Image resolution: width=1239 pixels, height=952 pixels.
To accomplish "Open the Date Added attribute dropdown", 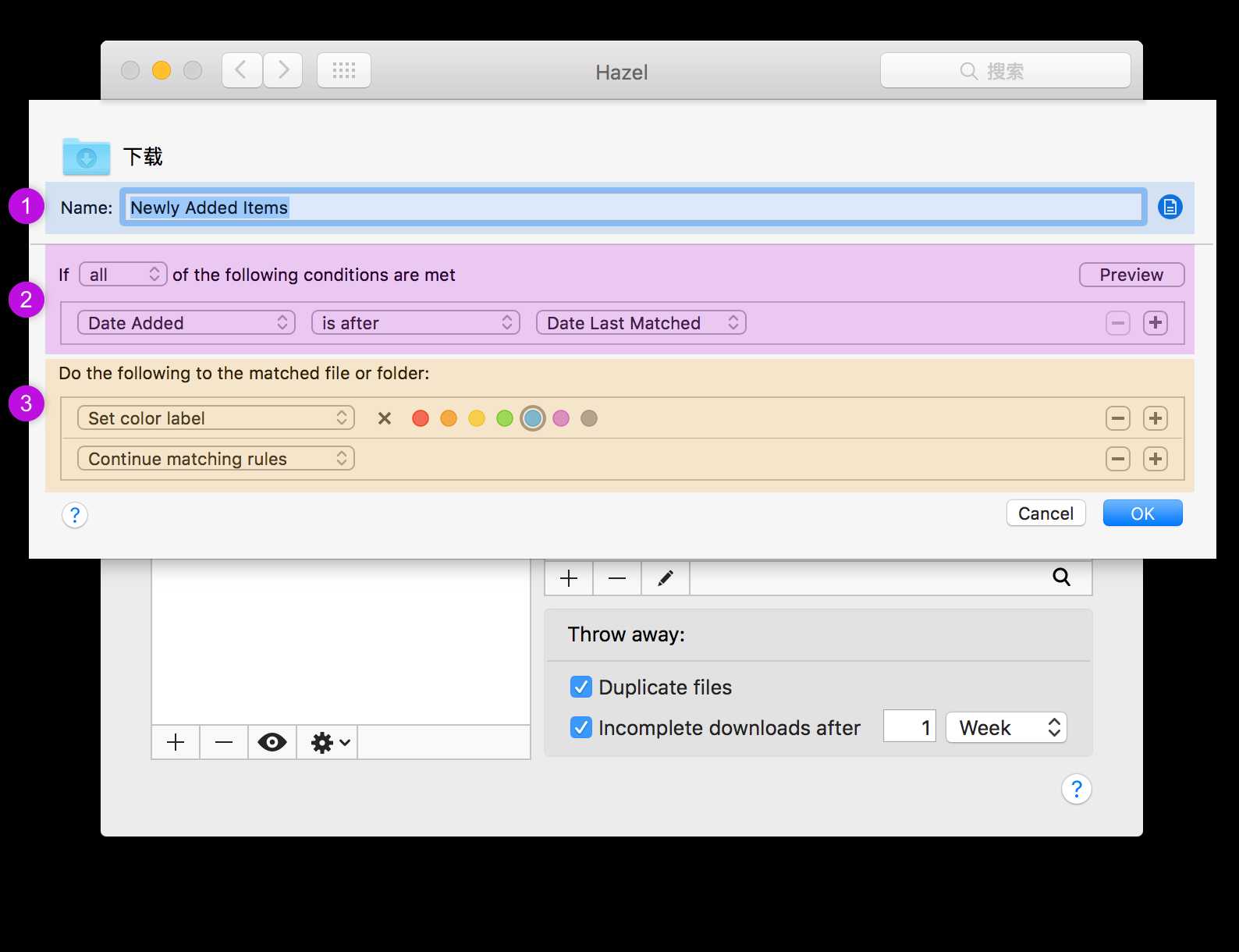I will pos(186,323).
